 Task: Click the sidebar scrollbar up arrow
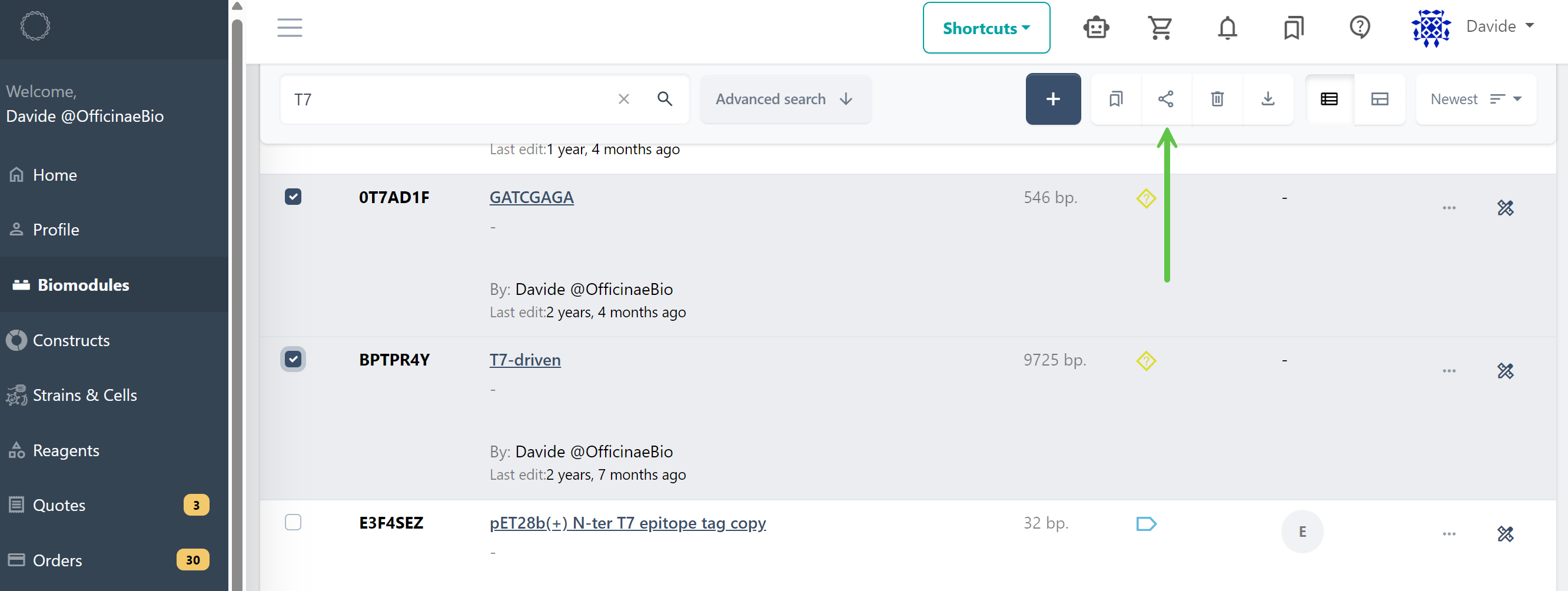coord(237,6)
